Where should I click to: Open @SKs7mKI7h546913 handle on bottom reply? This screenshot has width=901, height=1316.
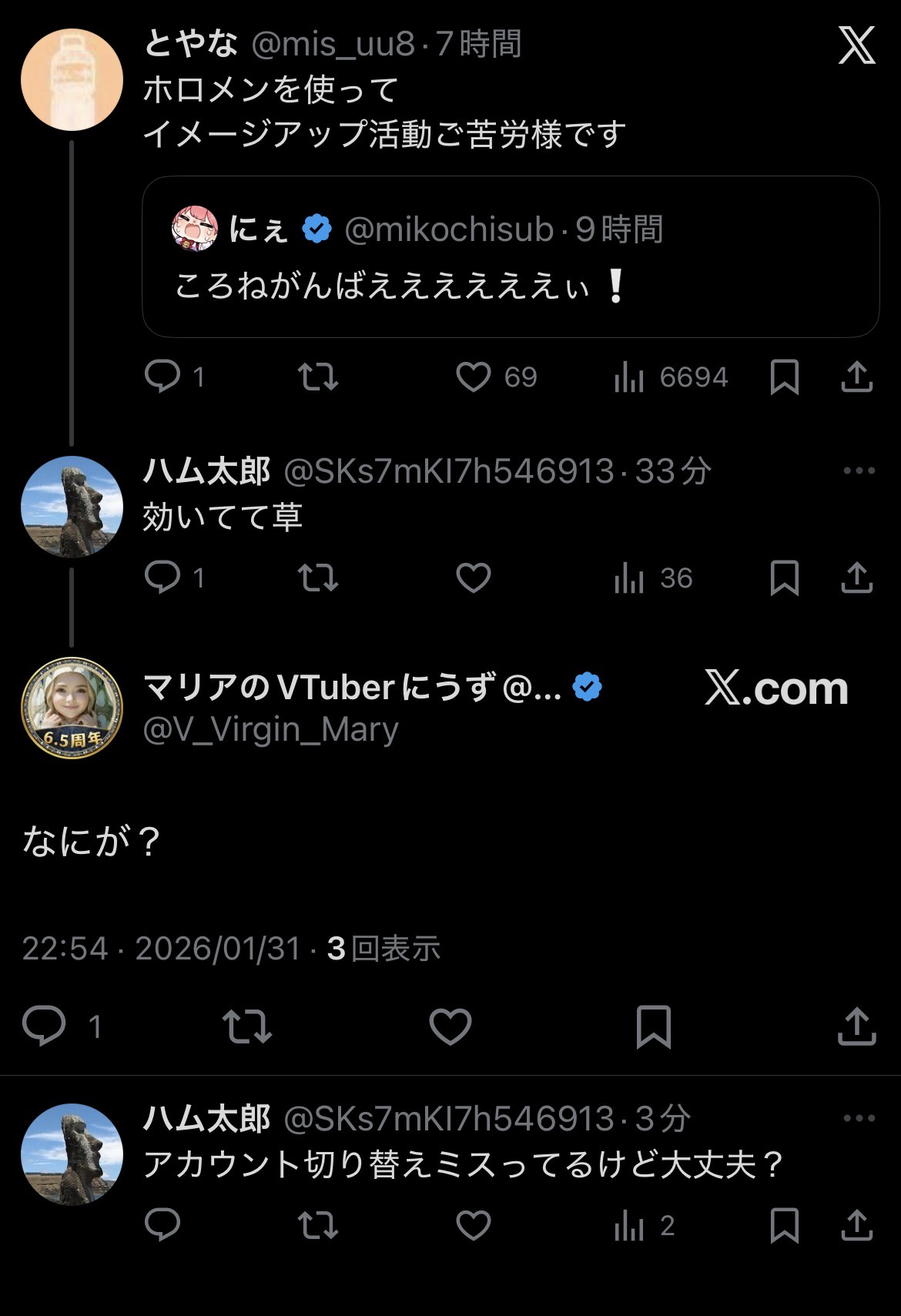click(448, 1119)
